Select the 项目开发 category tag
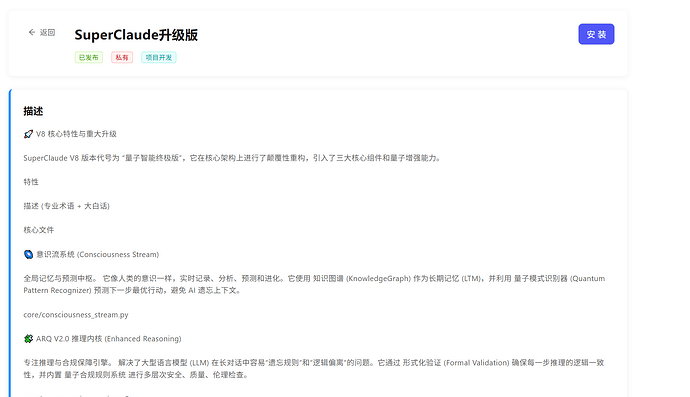Viewport: 690px width, 397px height. click(159, 58)
